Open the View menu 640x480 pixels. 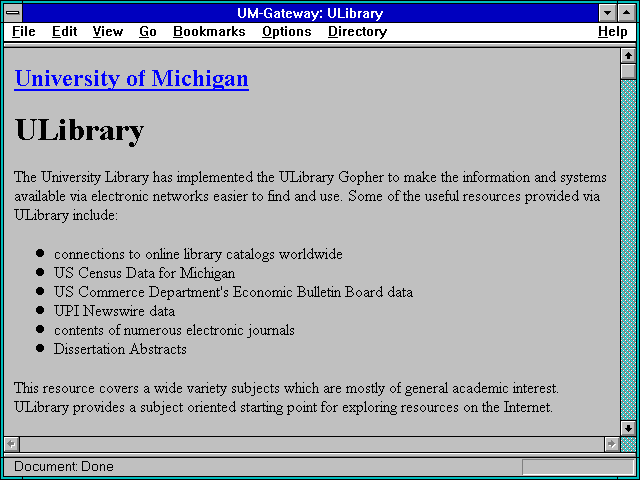click(x=108, y=32)
